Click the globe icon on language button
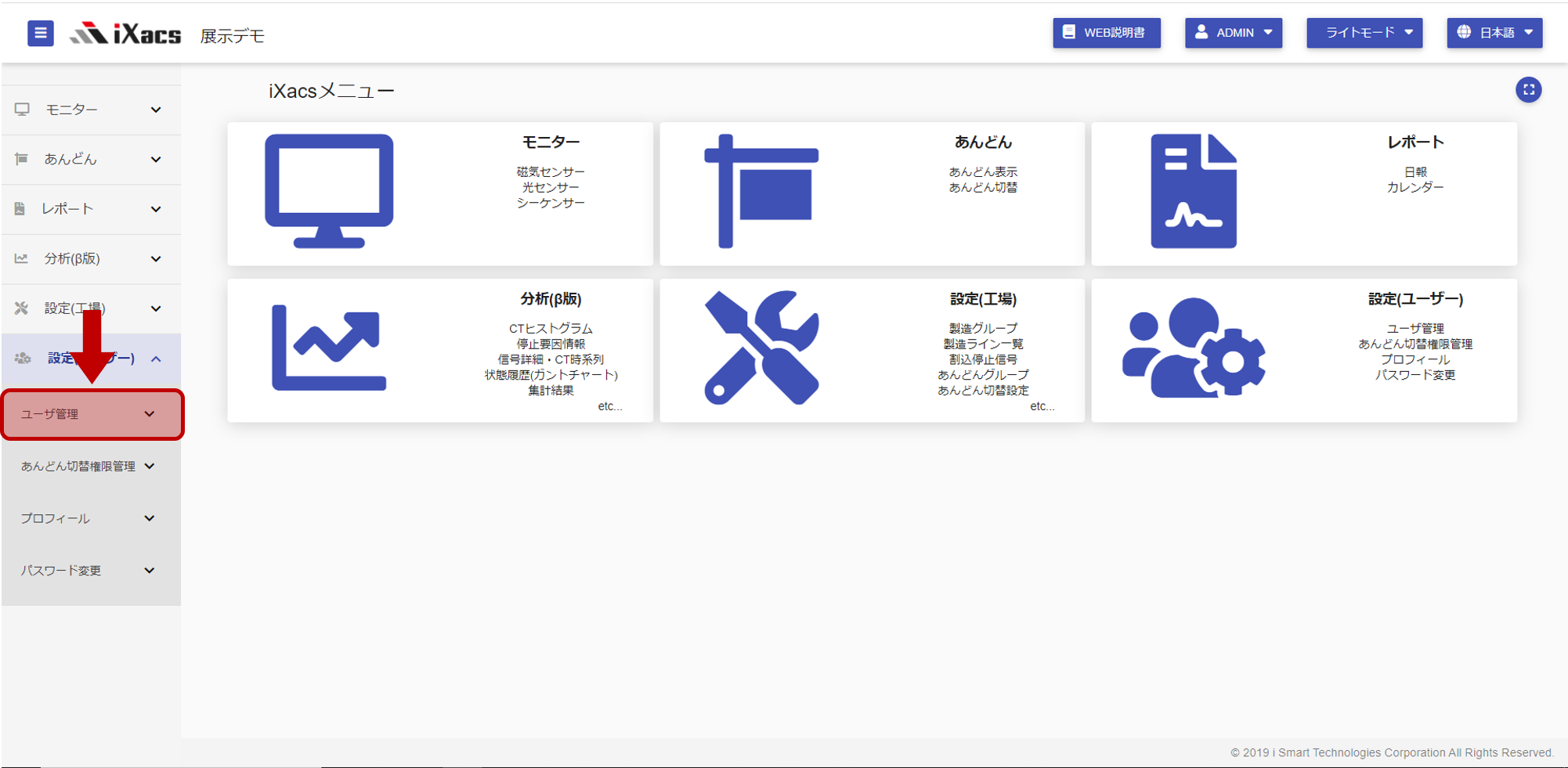The image size is (1568, 768). 1463,32
